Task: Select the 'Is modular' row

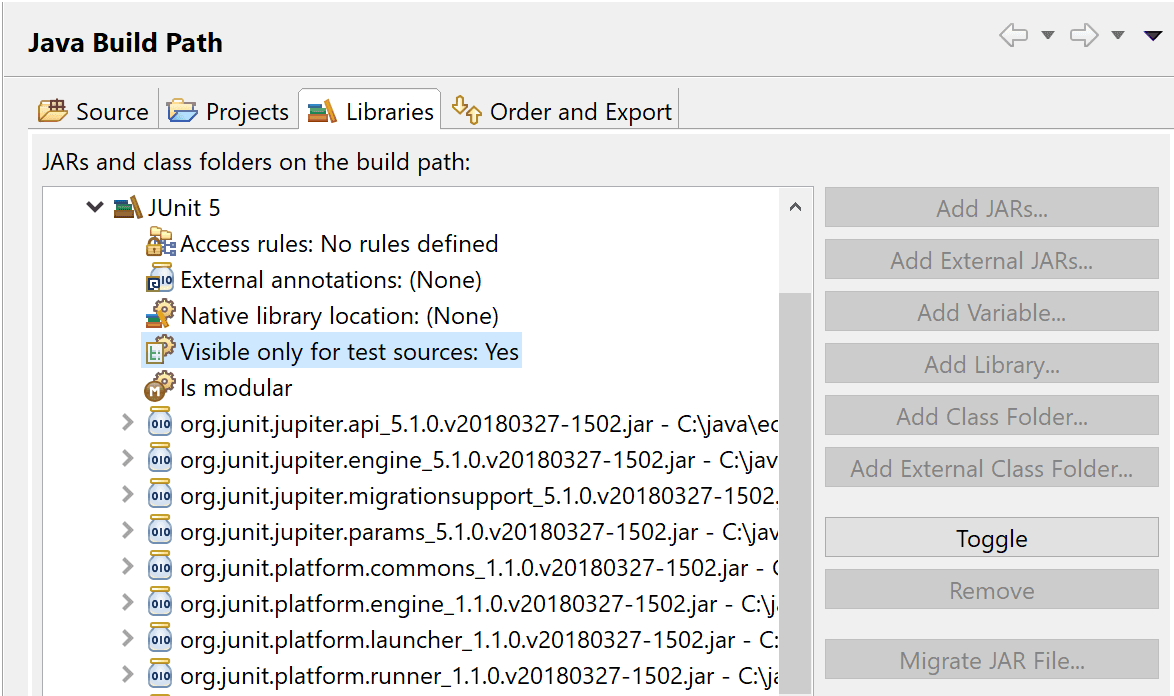Action: point(236,388)
